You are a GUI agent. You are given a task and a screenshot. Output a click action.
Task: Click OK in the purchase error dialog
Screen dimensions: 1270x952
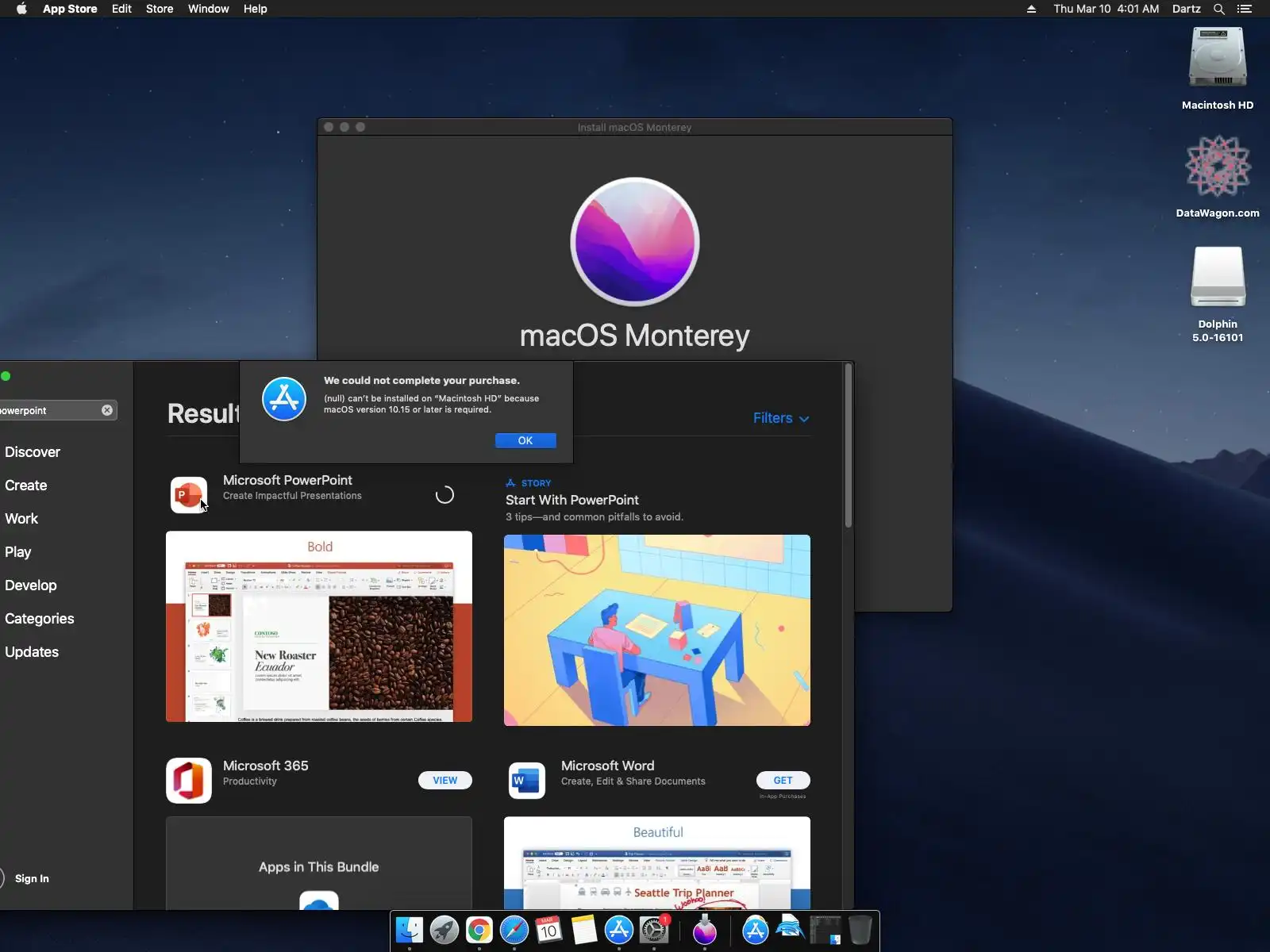coord(525,440)
